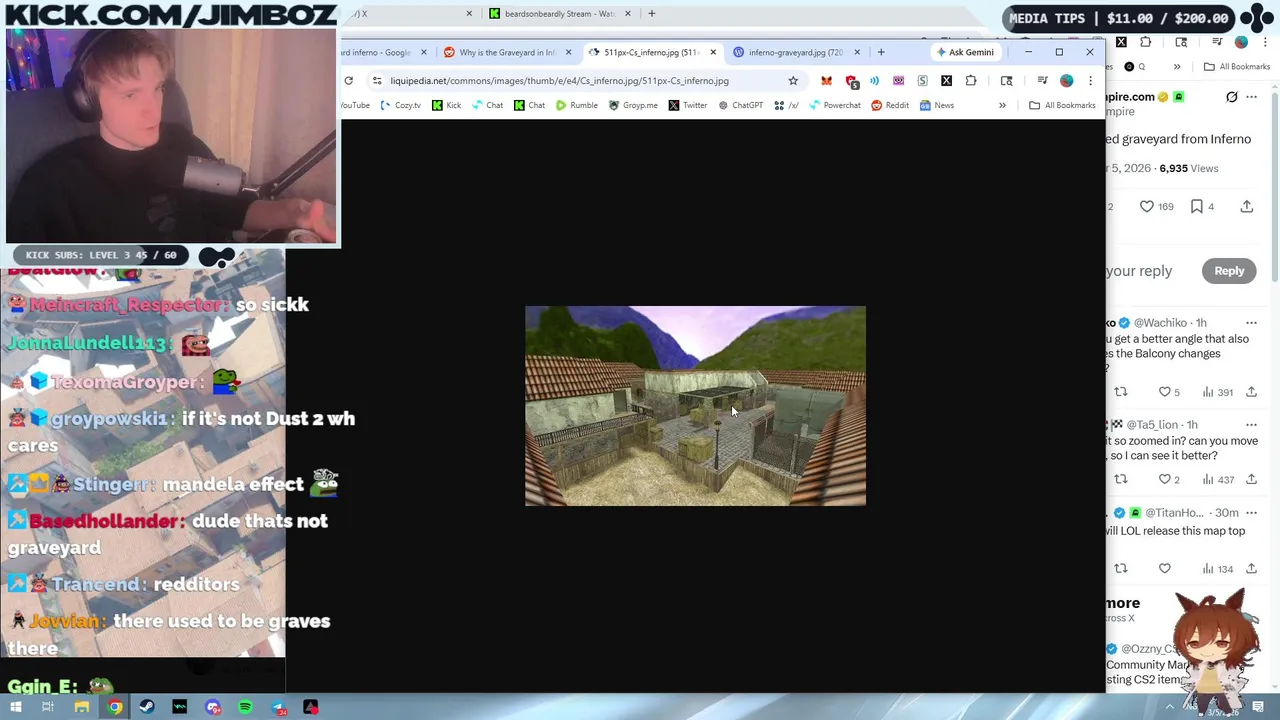Open All Bookmarks folder in back window

coord(1237,67)
